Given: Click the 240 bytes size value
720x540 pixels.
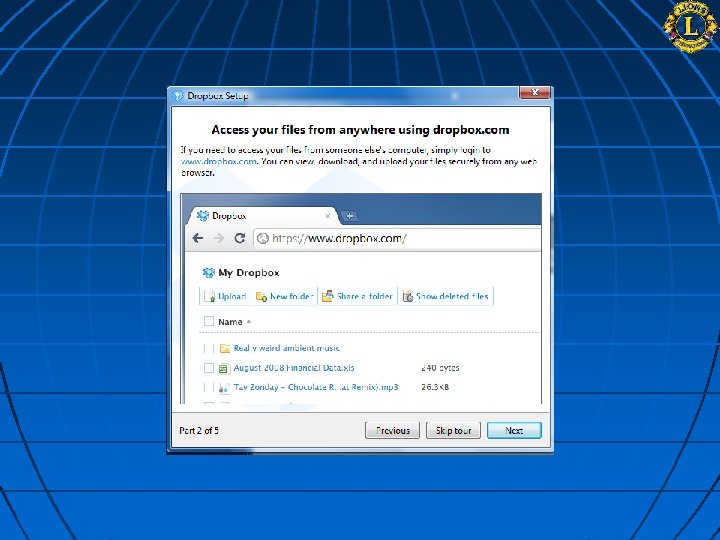Looking at the screenshot, I should tap(440, 368).
